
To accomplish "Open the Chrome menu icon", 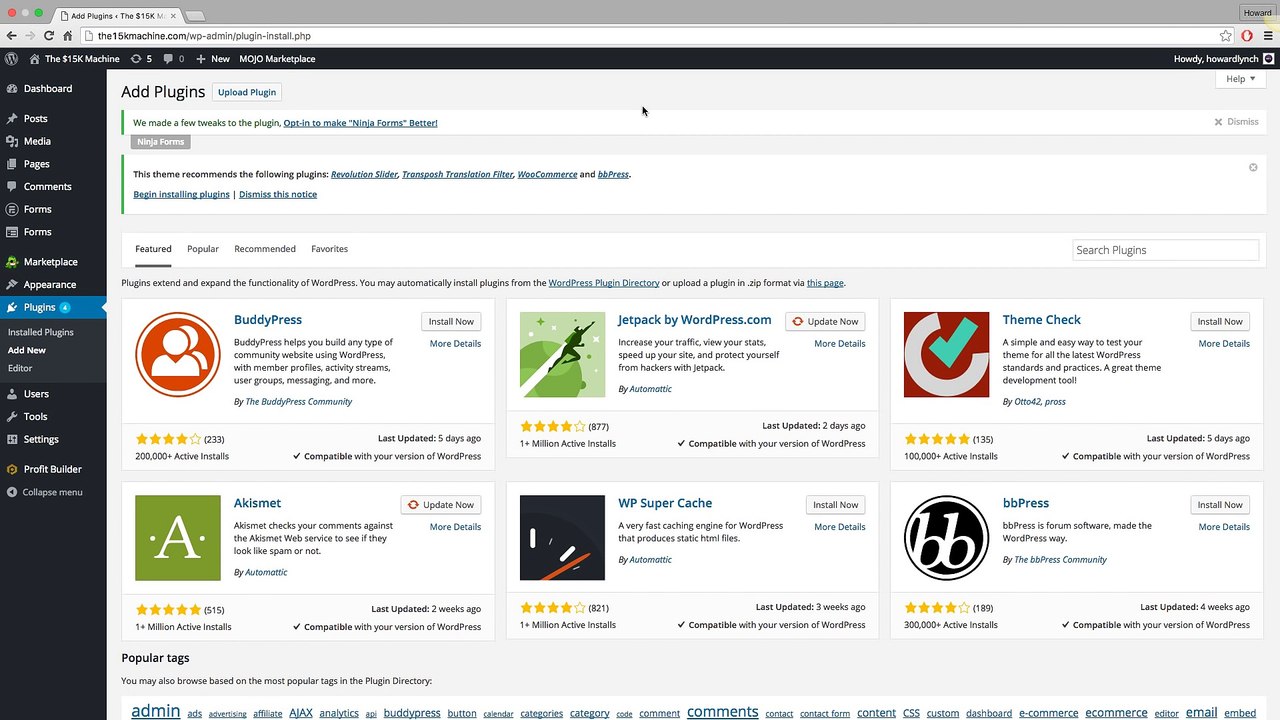I will pos(1268,36).
